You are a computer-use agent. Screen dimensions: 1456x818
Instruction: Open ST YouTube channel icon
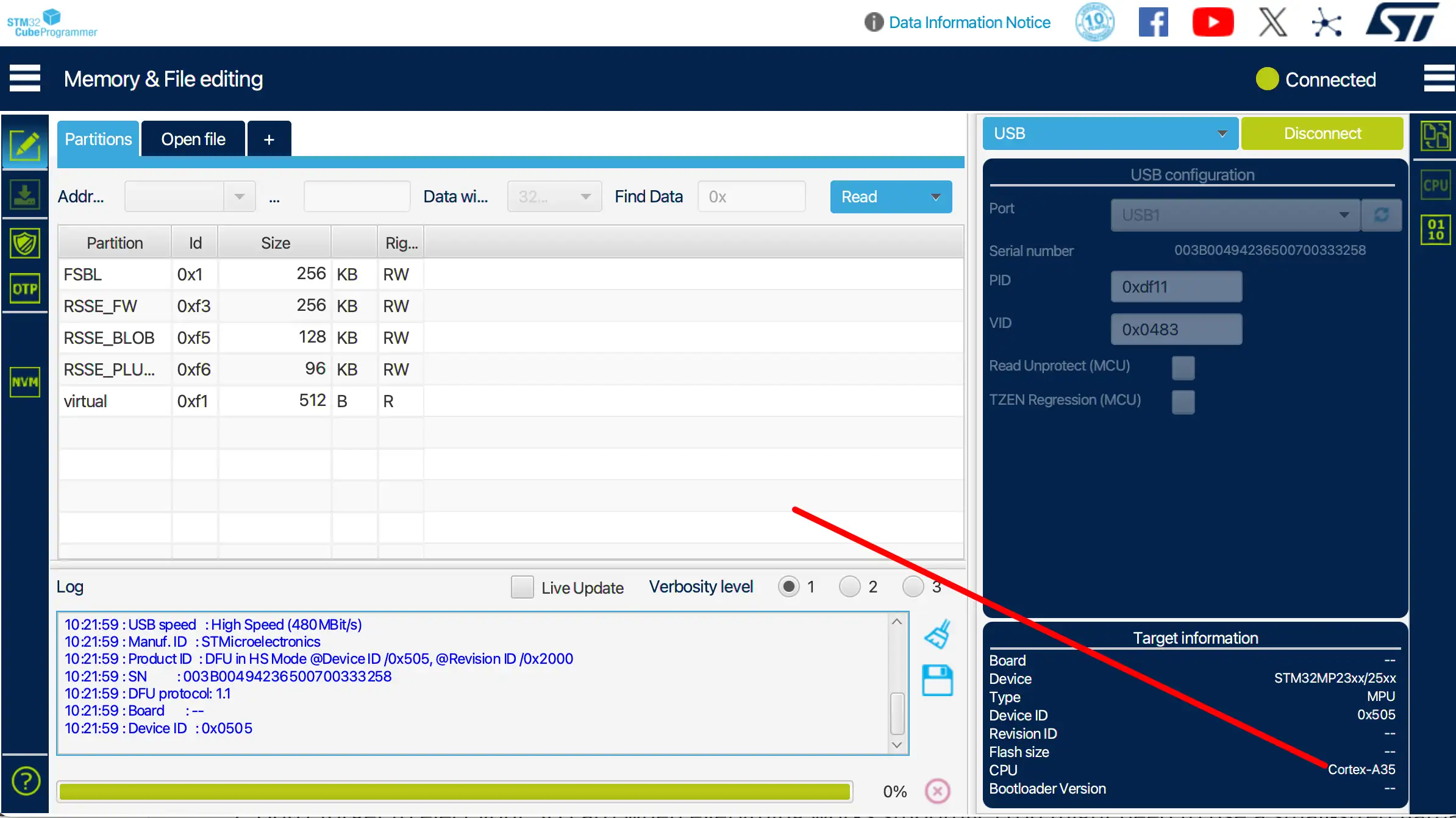coord(1213,23)
